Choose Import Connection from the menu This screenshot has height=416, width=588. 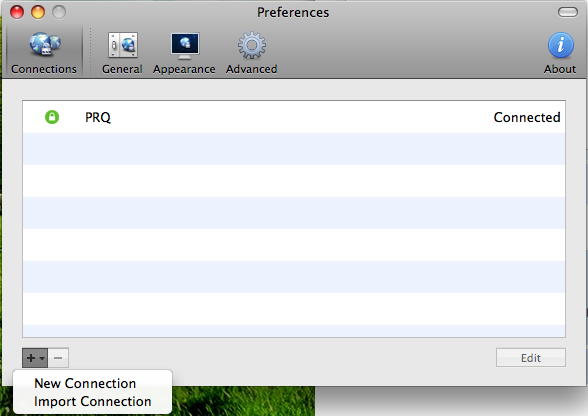[x=93, y=401]
